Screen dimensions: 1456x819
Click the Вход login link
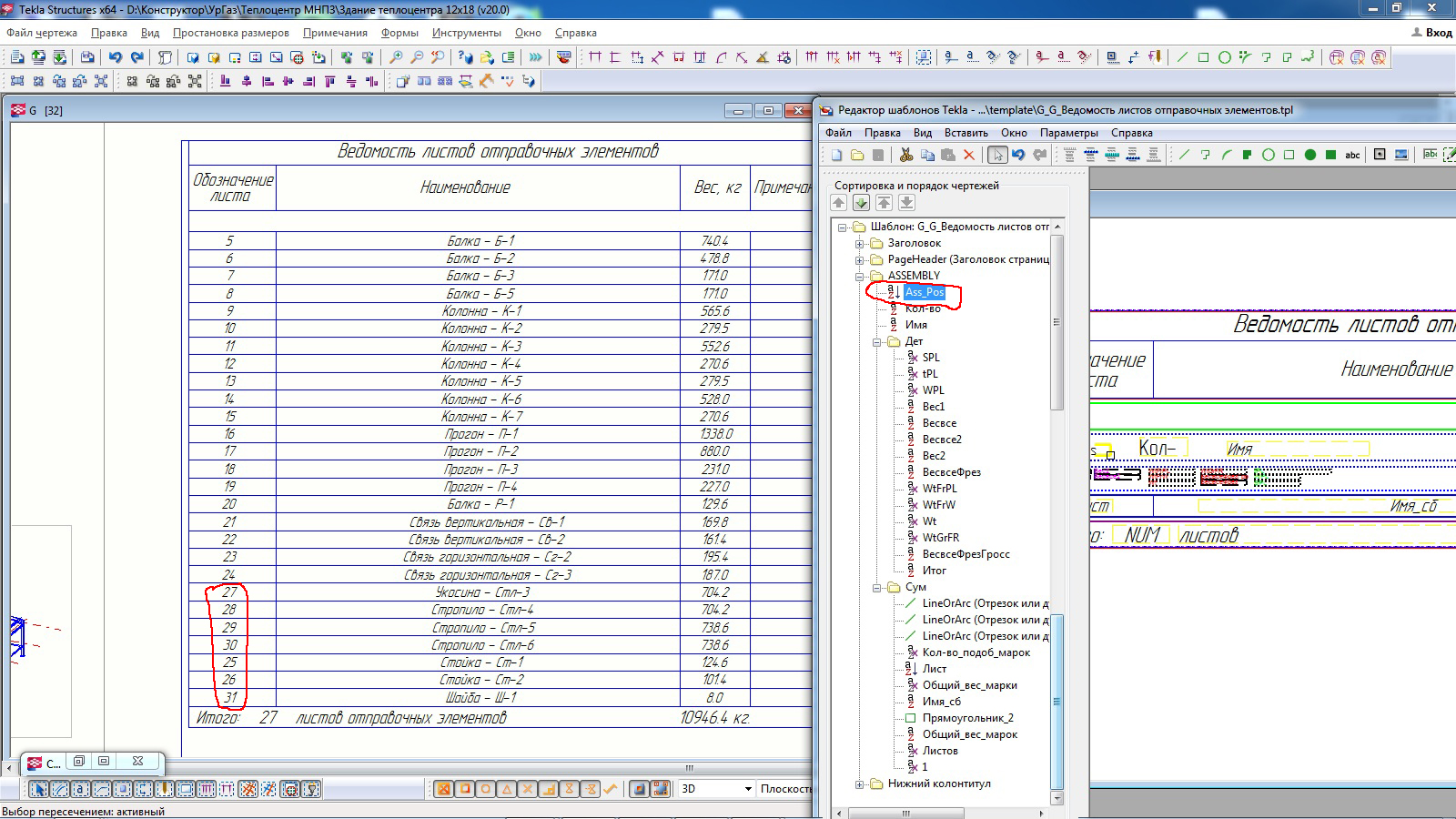click(1438, 33)
